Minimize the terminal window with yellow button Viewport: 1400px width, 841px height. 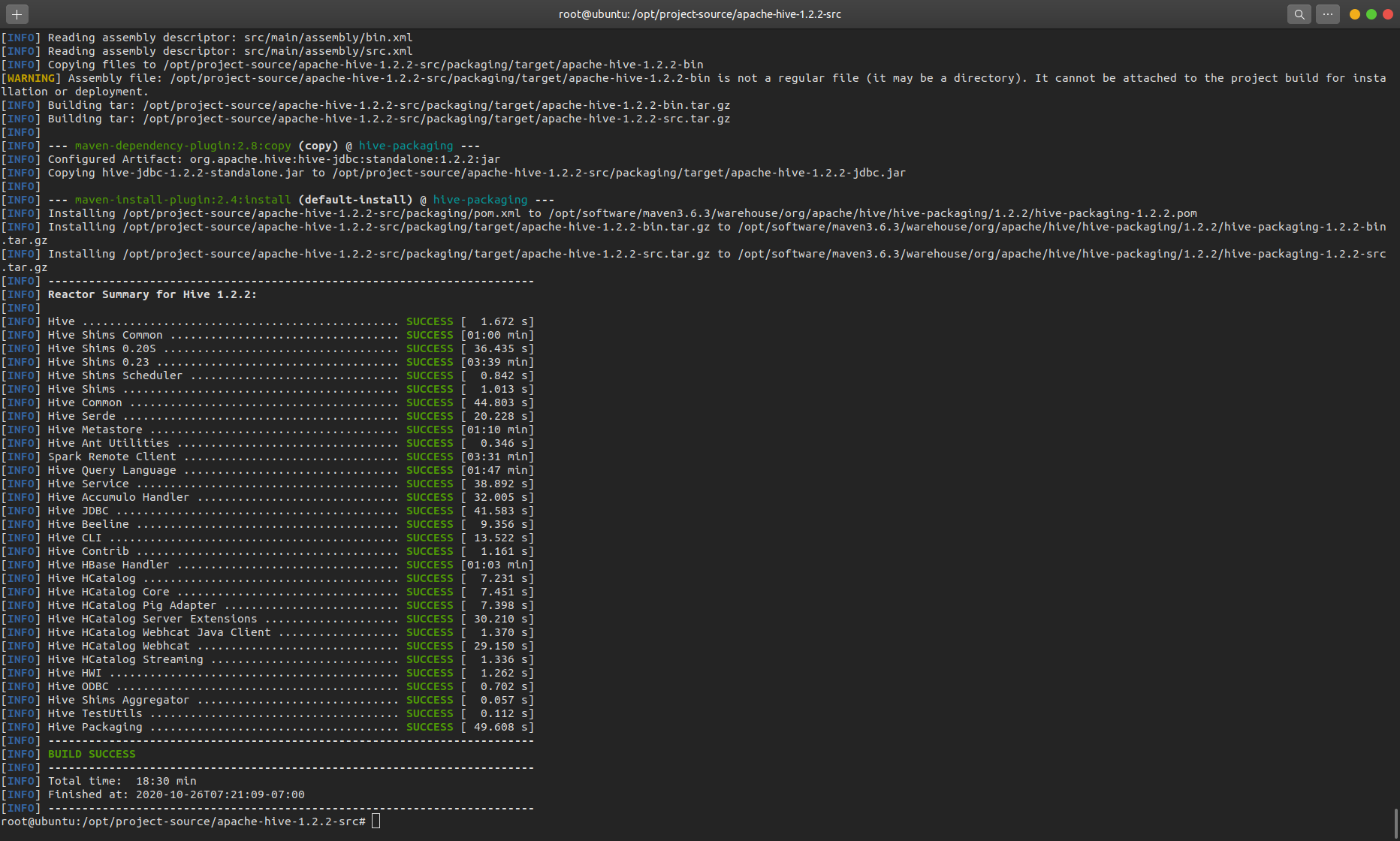coord(1355,14)
